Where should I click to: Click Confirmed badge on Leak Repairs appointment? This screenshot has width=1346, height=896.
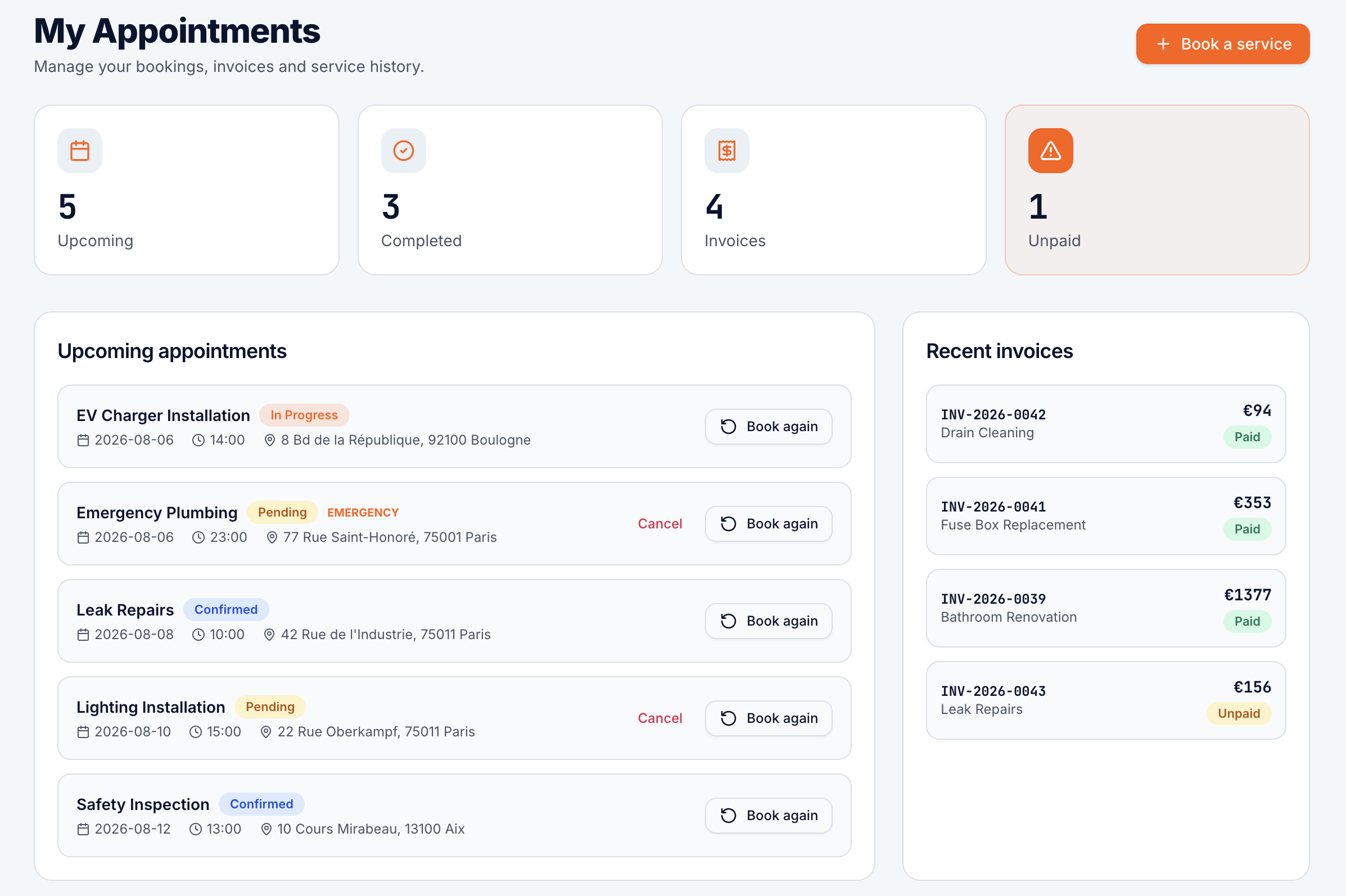(x=226, y=610)
